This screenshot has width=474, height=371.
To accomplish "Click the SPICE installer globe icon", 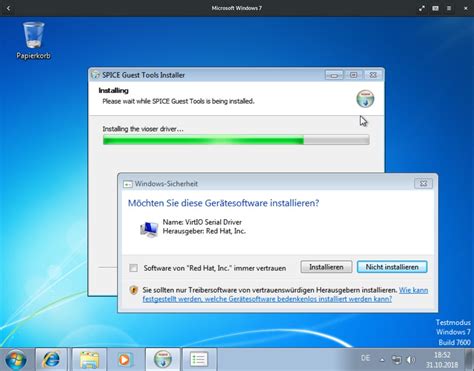I will pyautogui.click(x=365, y=99).
